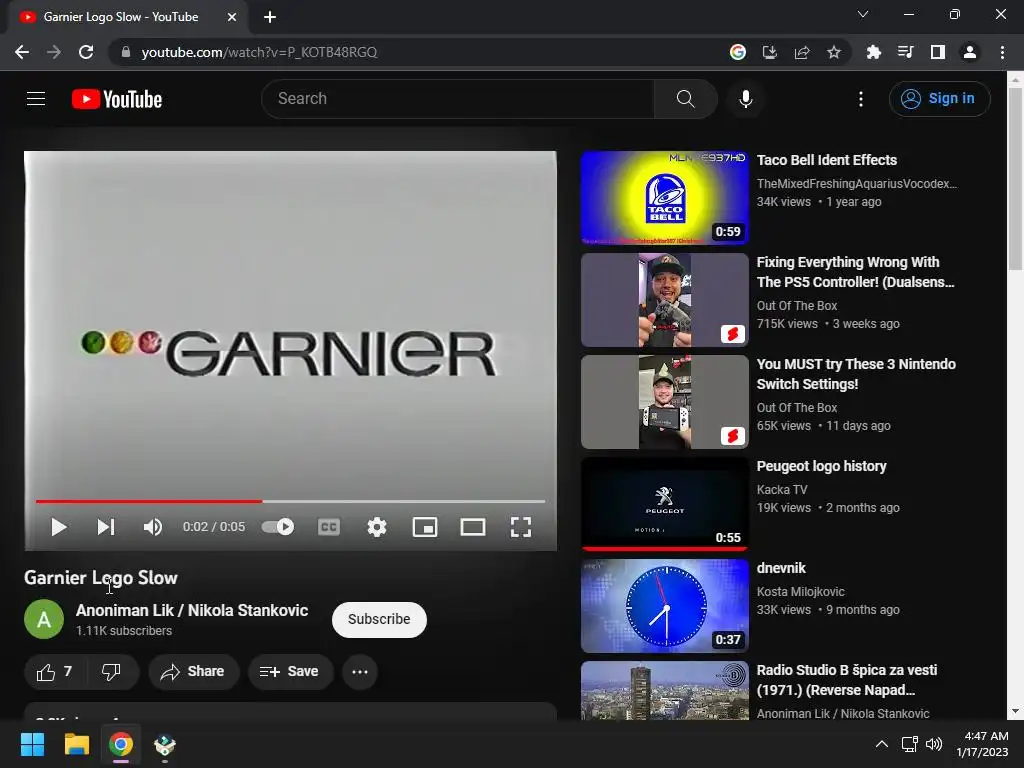Open the Kacka TV channel name
Image resolution: width=1024 pixels, height=768 pixels.
point(782,490)
